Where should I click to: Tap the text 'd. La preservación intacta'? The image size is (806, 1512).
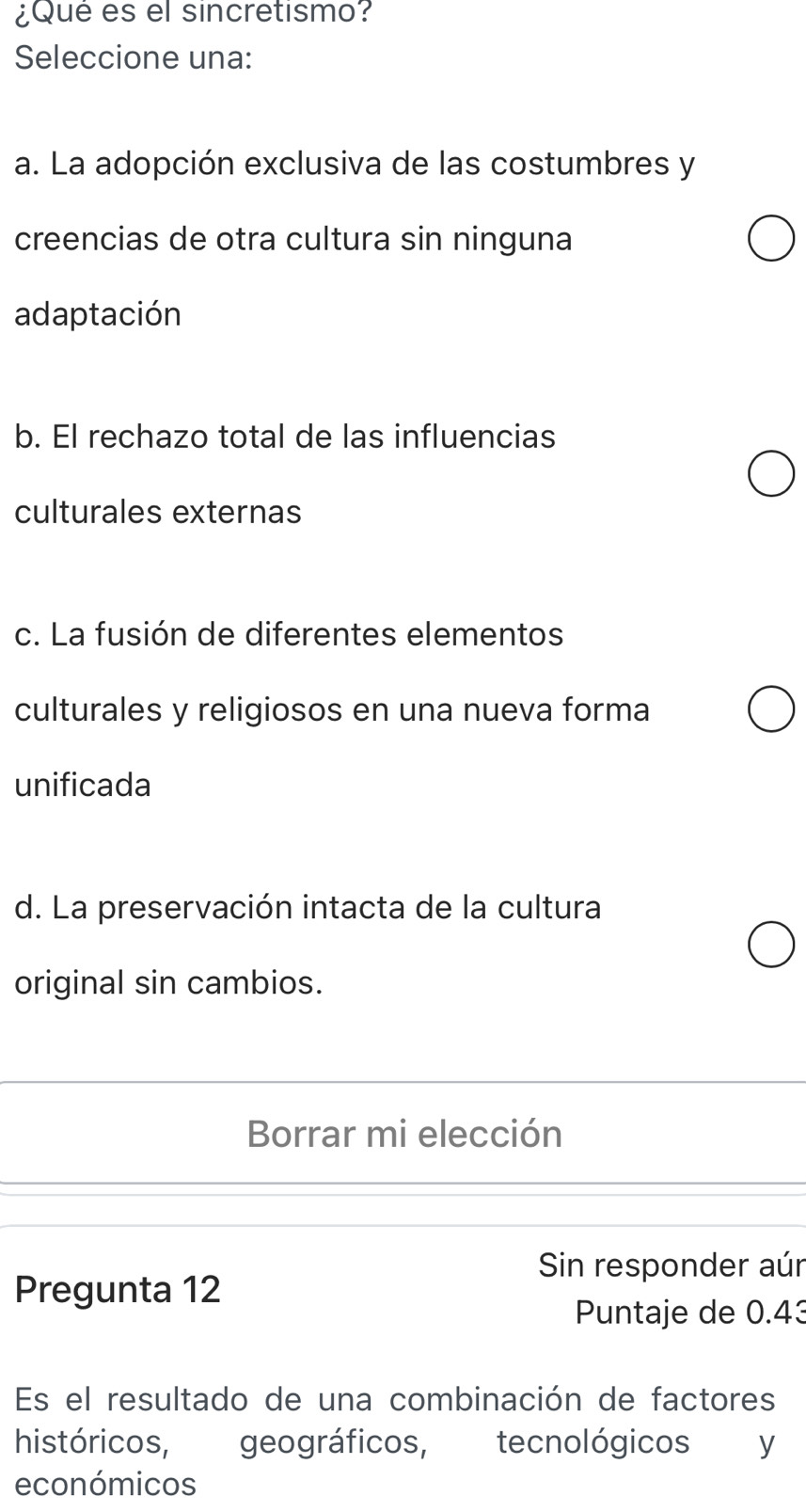pyautogui.click(x=308, y=907)
